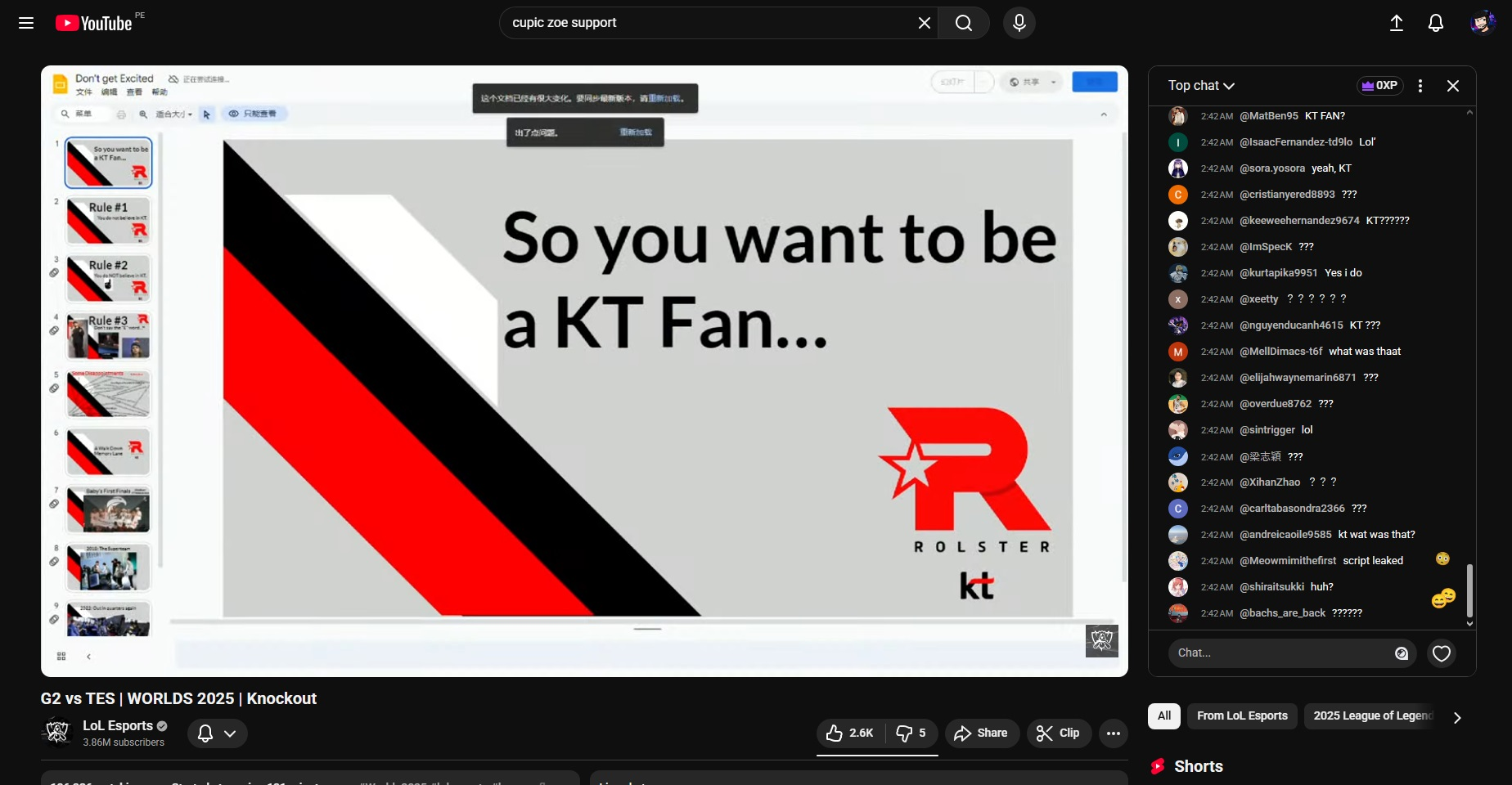Image resolution: width=1512 pixels, height=785 pixels.
Task: Go to the YouTube home logo
Action: 93,23
